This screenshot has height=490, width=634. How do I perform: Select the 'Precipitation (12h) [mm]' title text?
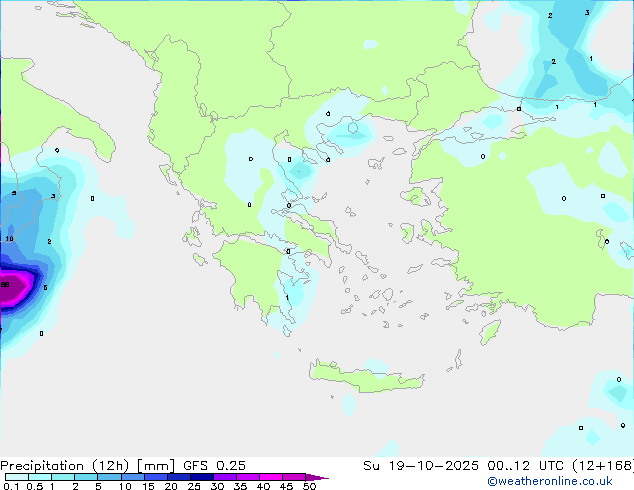point(87,466)
